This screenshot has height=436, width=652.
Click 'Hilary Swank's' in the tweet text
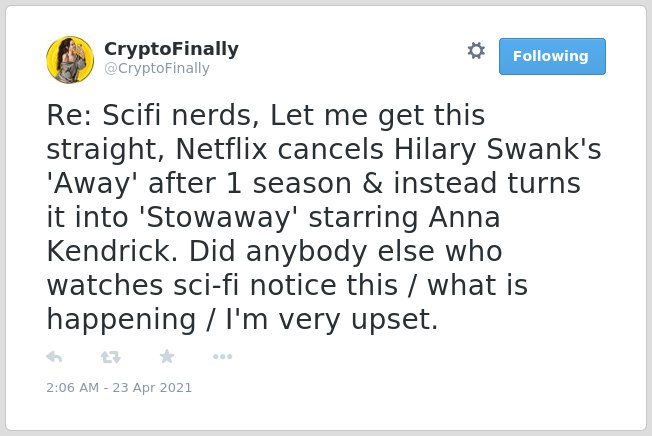(x=497, y=150)
